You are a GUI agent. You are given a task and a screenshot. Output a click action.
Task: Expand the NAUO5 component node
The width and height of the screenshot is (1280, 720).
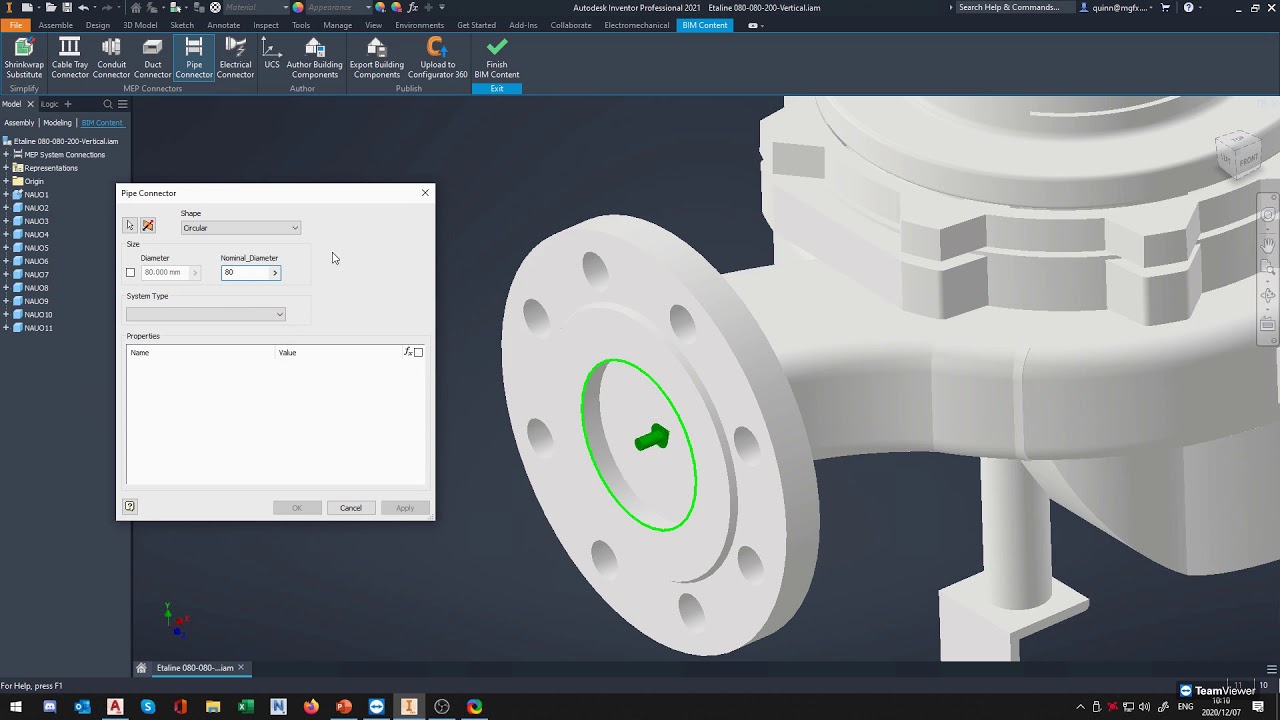click(6, 248)
